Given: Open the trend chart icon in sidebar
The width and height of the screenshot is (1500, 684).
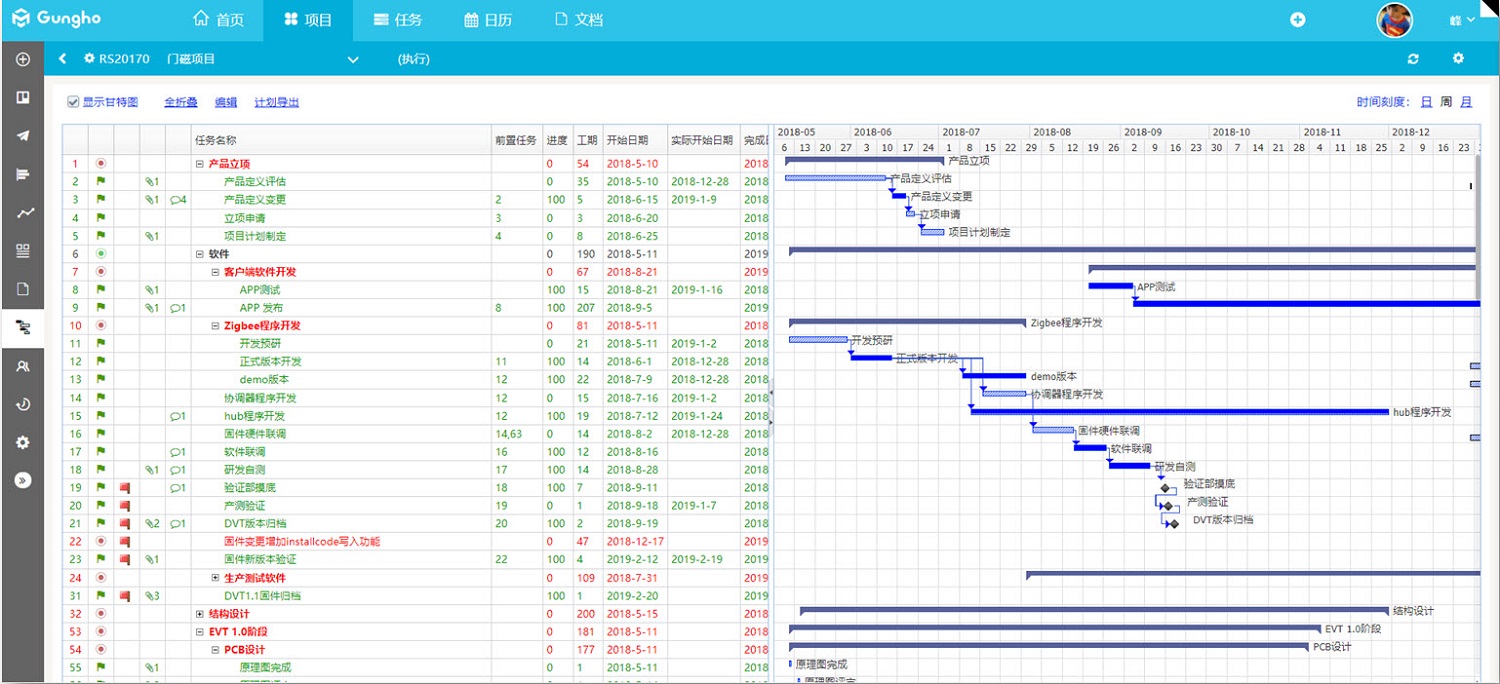Looking at the screenshot, I should coord(22,213).
